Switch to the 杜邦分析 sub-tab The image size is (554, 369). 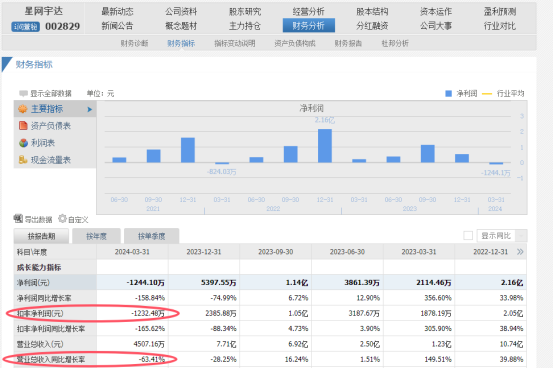pos(395,43)
